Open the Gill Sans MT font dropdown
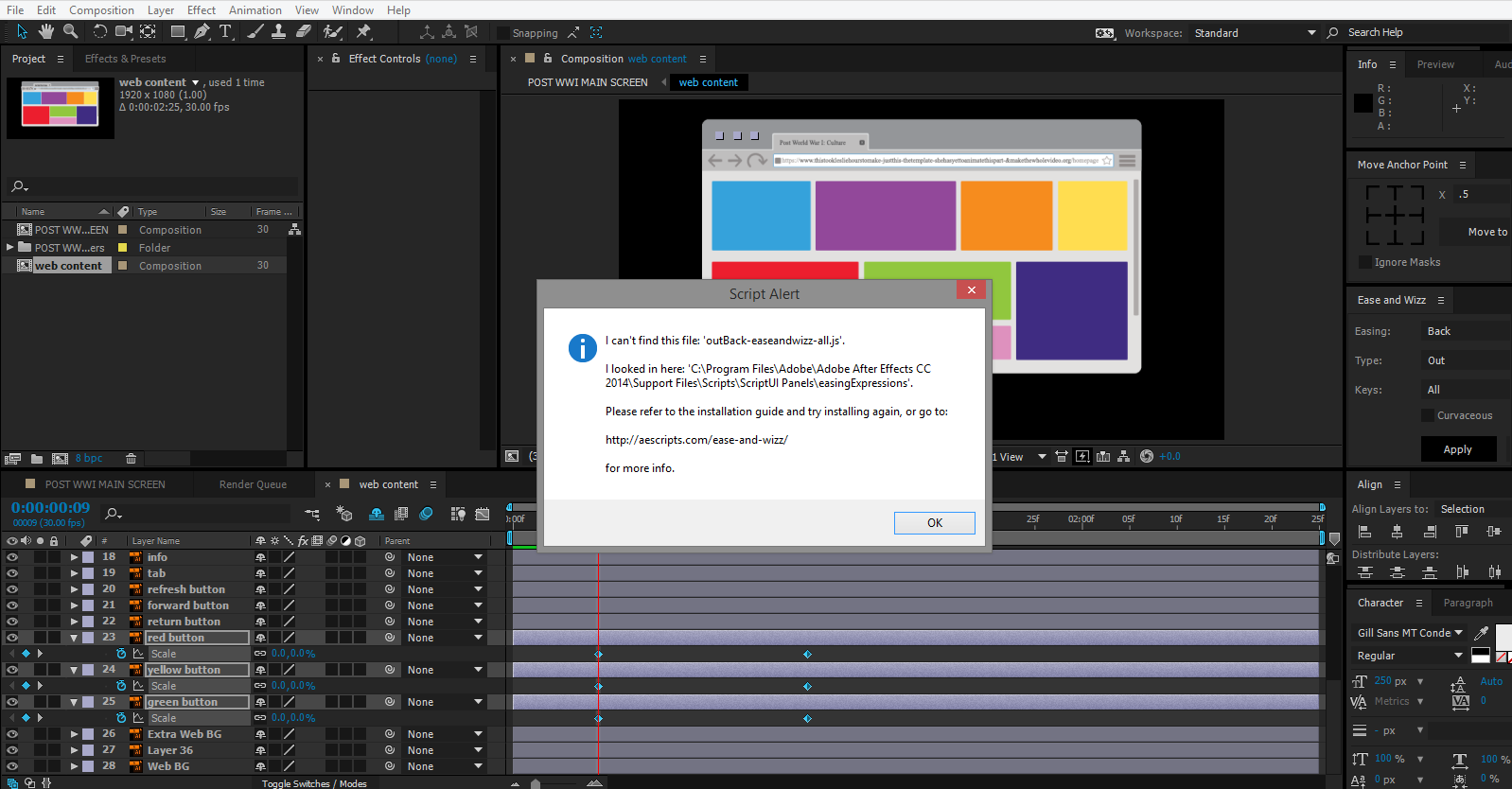The image size is (1512, 789). 1410,633
